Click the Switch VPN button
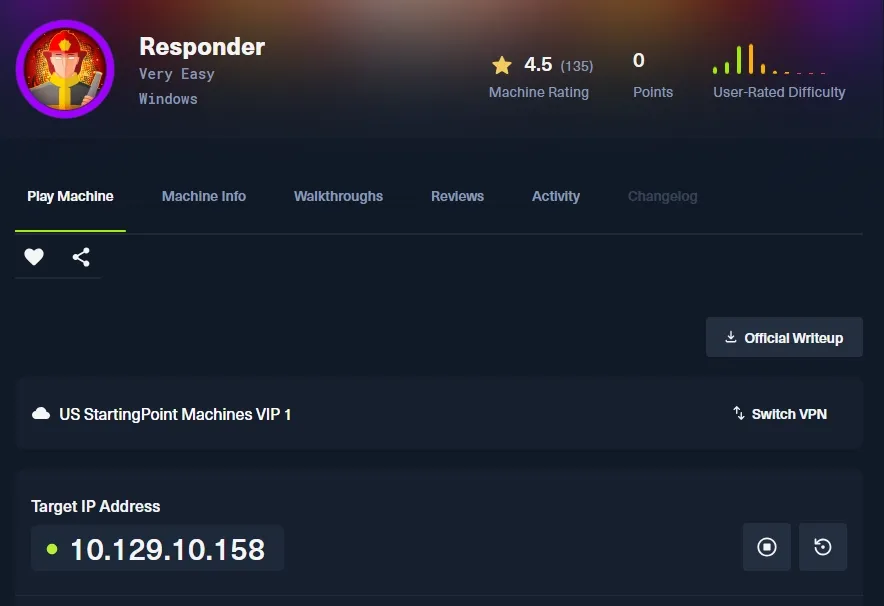The height and width of the screenshot is (606, 884). coord(780,414)
